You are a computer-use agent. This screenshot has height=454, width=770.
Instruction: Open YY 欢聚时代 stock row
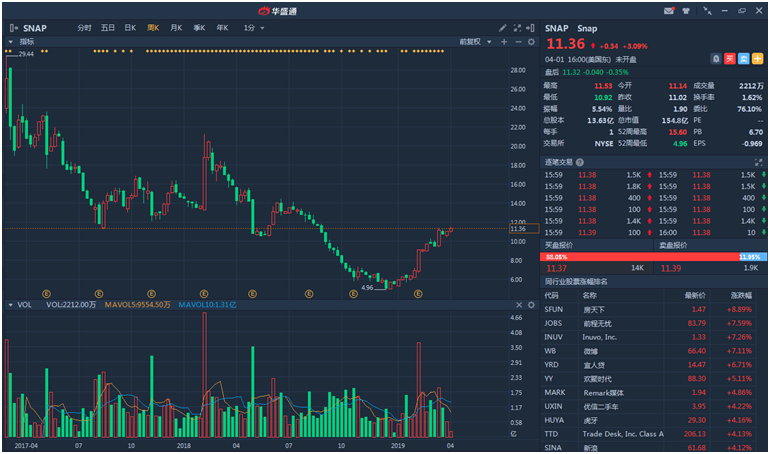pos(653,379)
